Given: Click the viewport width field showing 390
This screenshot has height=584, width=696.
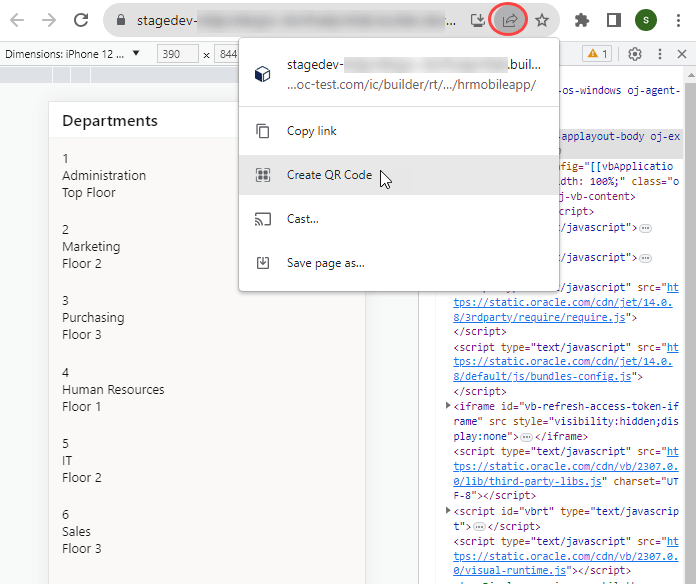Looking at the screenshot, I should pyautogui.click(x=178, y=54).
